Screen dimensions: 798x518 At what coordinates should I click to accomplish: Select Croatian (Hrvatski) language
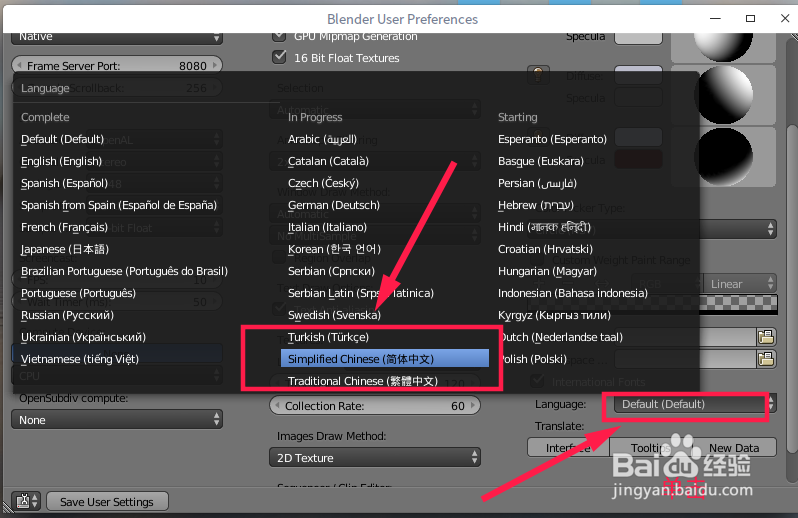pos(545,249)
